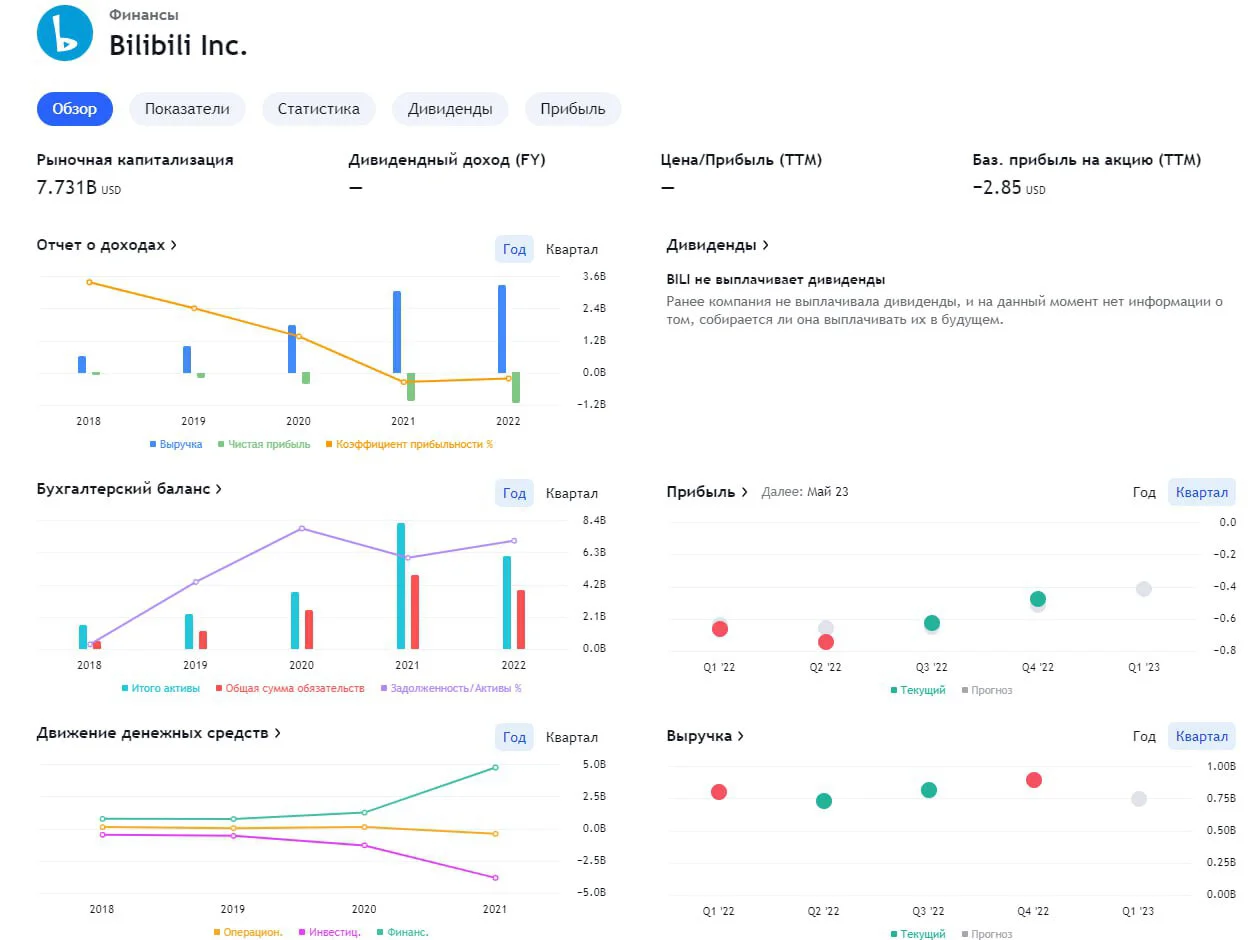Click the Q2 '22 green revenue dot
The image size is (1259, 940).
pos(824,801)
